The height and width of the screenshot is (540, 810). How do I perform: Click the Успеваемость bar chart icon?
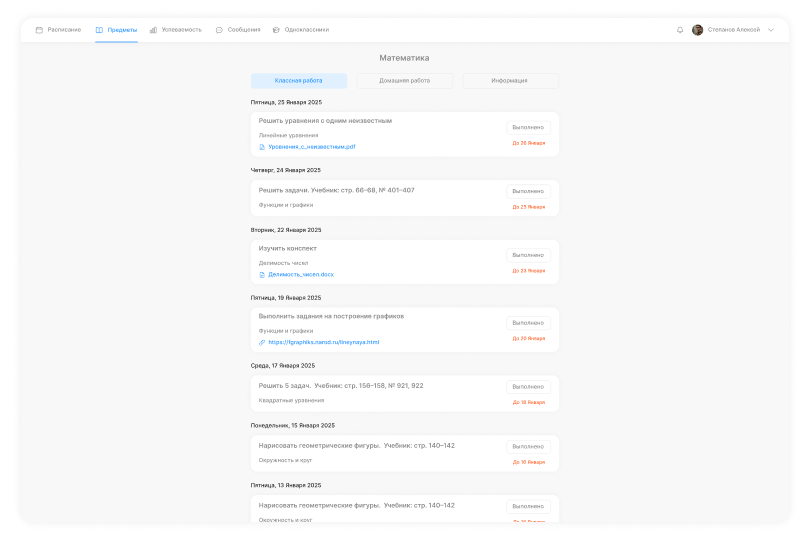[153, 30]
